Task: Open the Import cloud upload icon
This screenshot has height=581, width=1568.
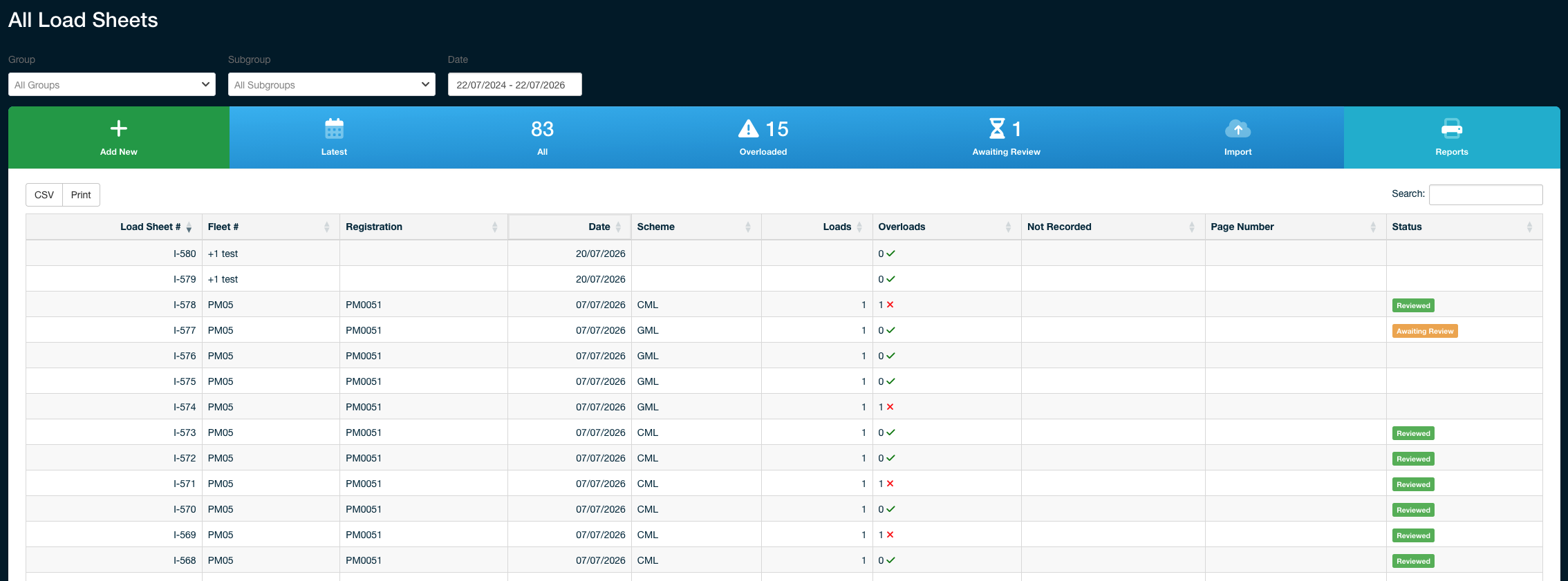Action: 1238,128
